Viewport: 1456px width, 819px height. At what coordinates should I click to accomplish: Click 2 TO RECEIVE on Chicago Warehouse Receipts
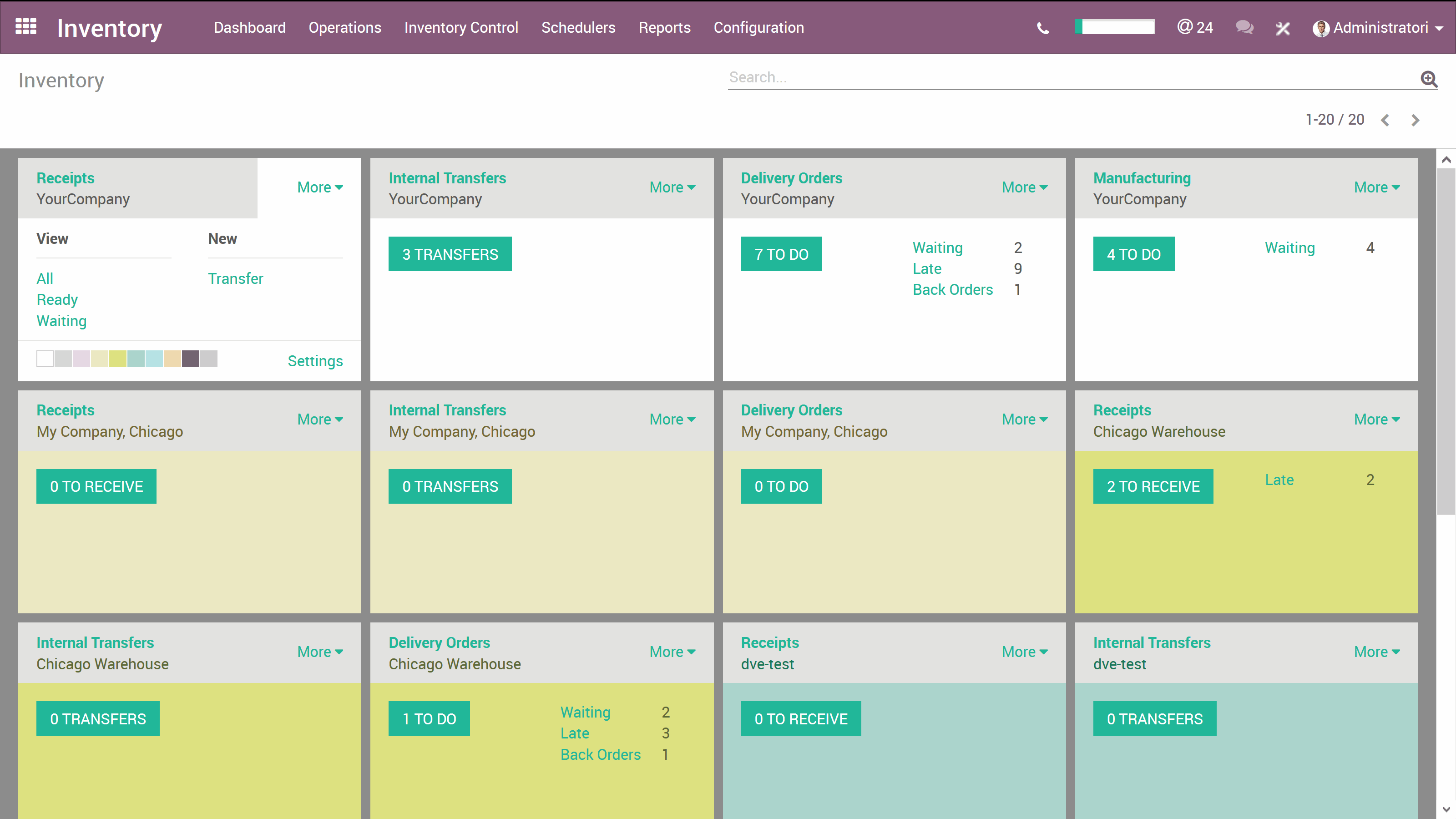pyautogui.click(x=1152, y=486)
